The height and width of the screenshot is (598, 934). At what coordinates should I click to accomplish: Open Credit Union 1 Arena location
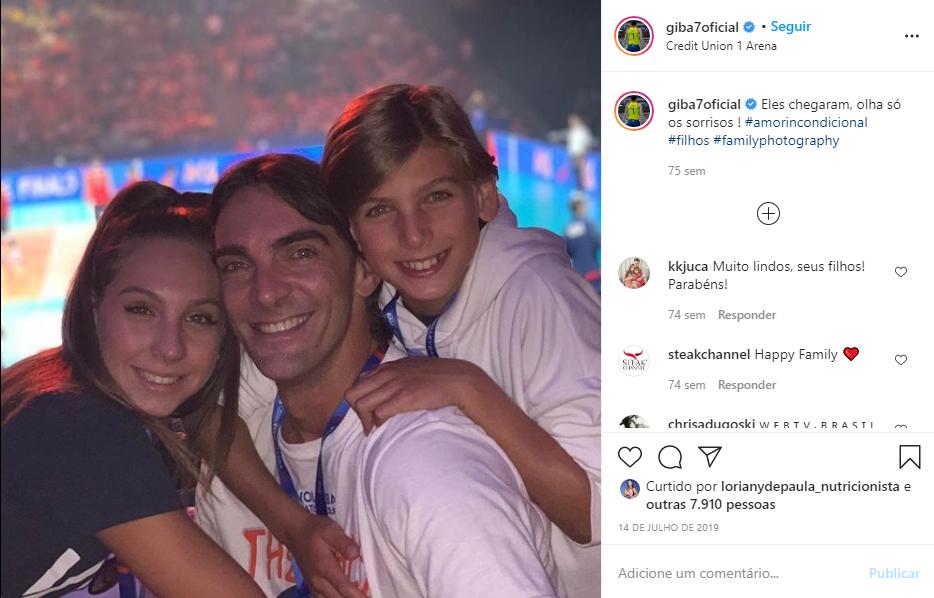[721, 46]
